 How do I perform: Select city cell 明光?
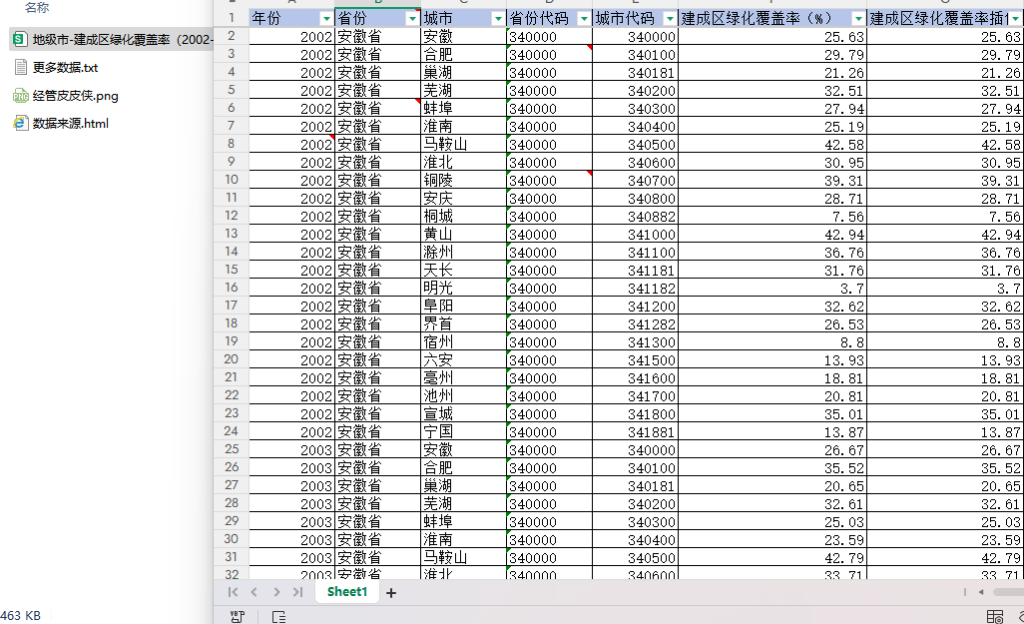(463, 288)
